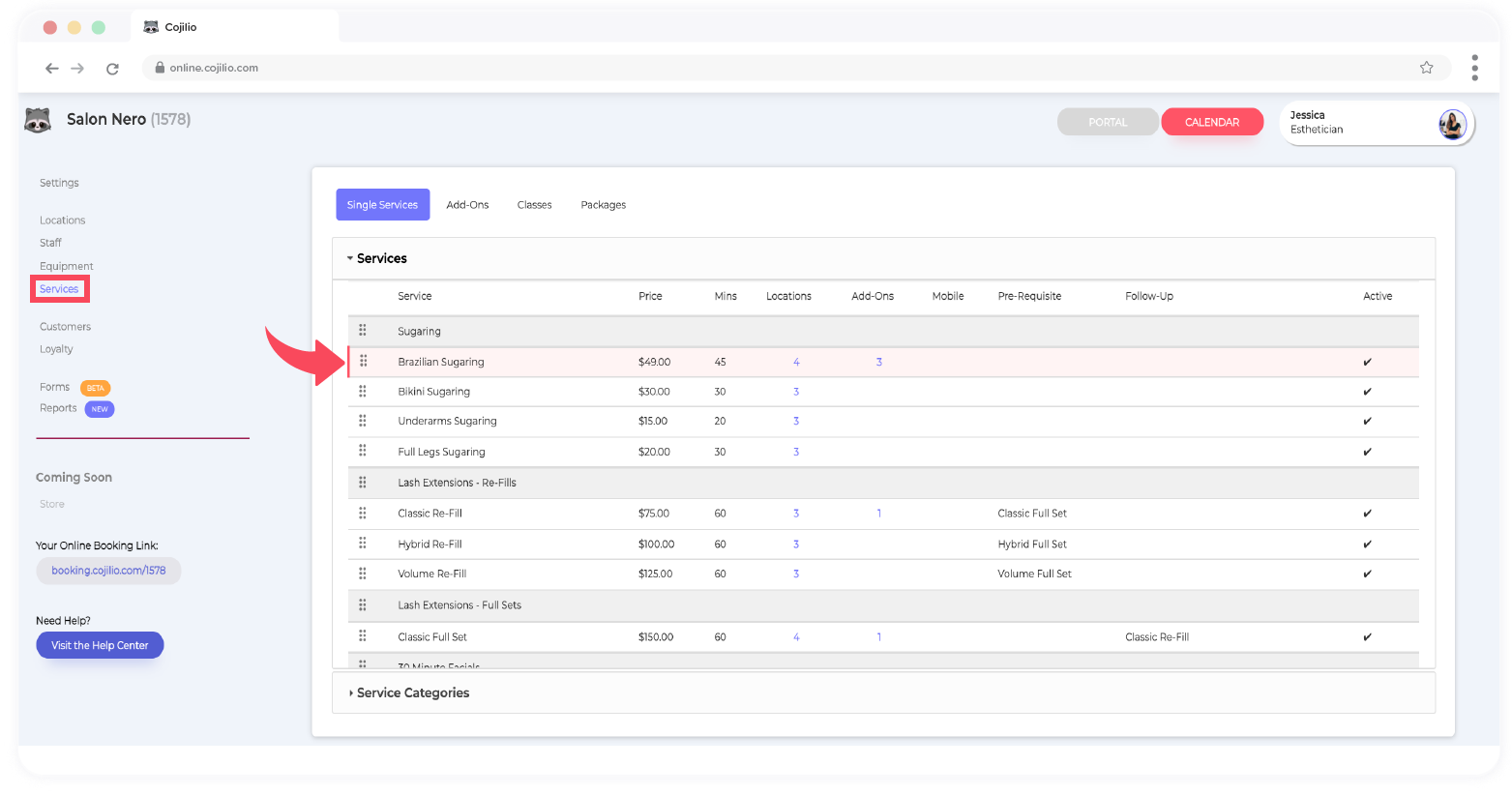This screenshot has width=1512, height=795.
Task: Click the drag handle for Brazilian Sugaring
Action: point(364,362)
